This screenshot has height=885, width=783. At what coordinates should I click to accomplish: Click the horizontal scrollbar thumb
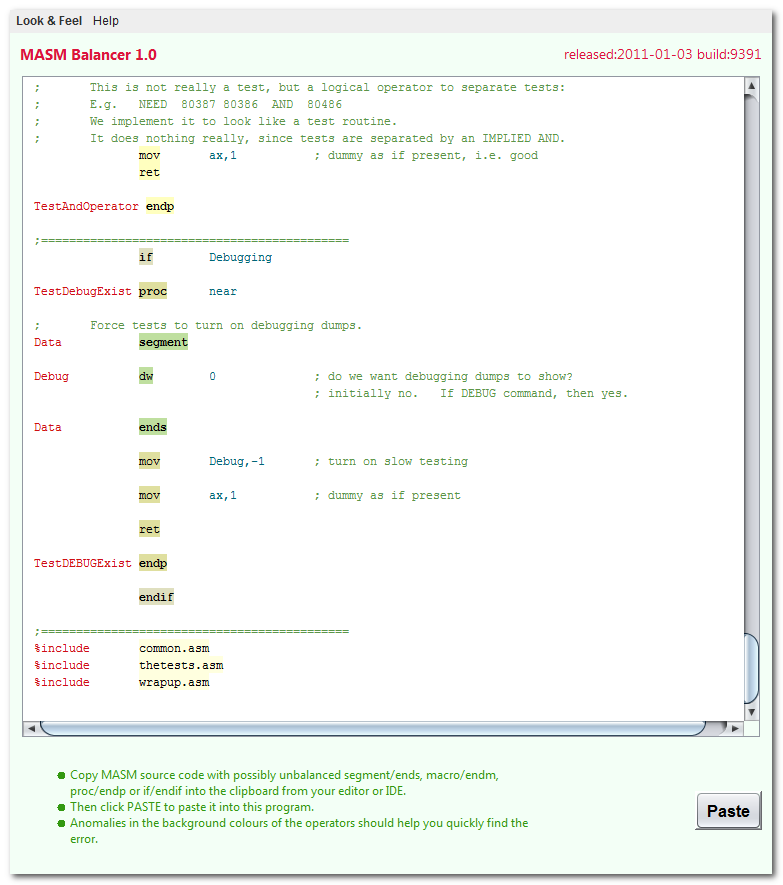(373, 728)
